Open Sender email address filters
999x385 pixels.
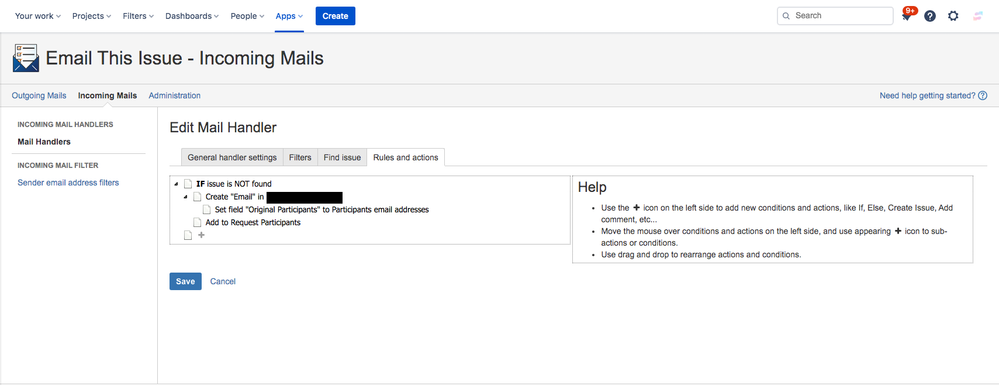coord(68,183)
